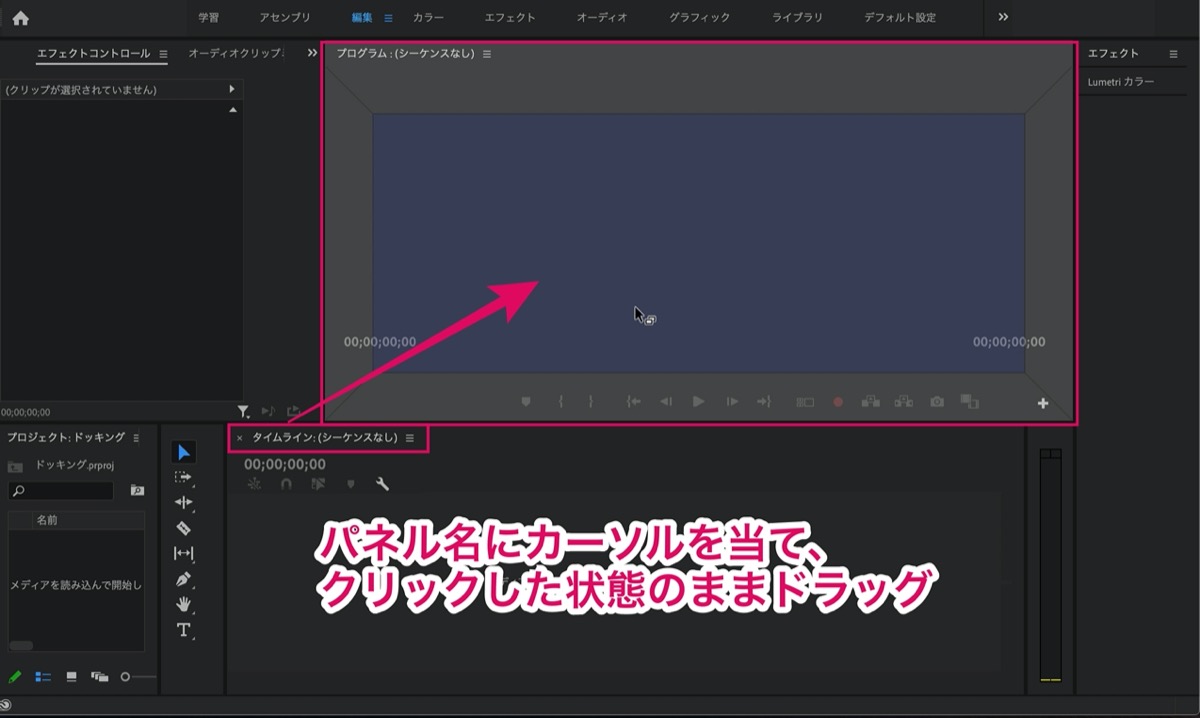Switch to the 学習 workspace

point(208,18)
